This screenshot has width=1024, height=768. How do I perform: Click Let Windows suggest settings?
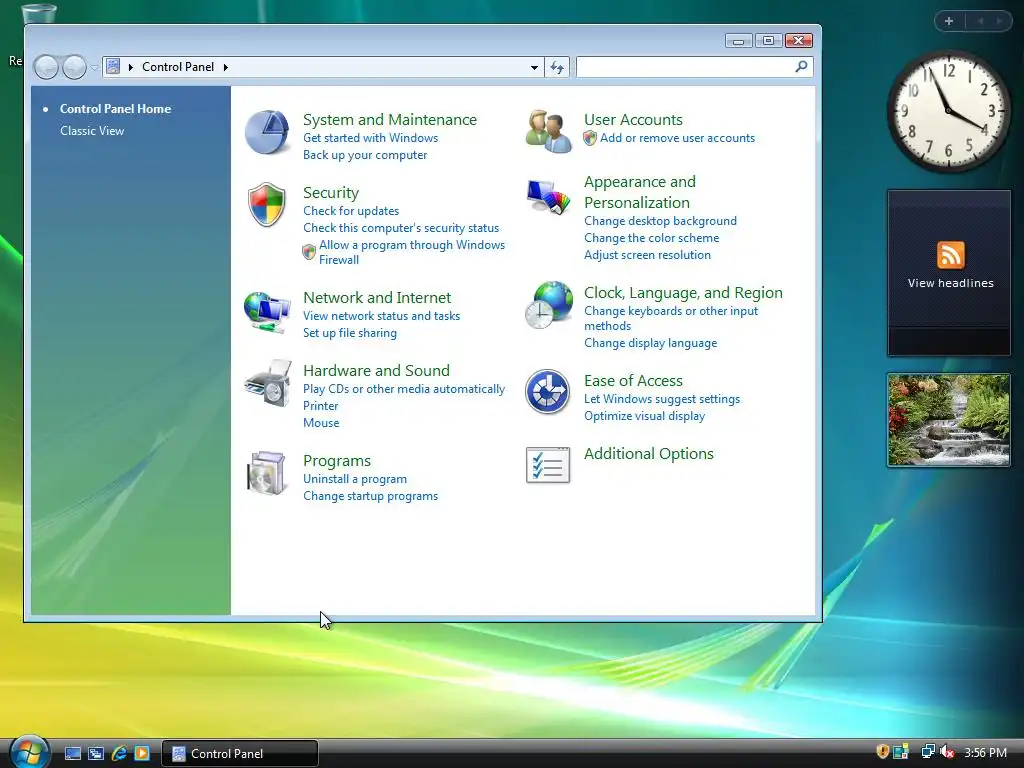[x=662, y=399]
